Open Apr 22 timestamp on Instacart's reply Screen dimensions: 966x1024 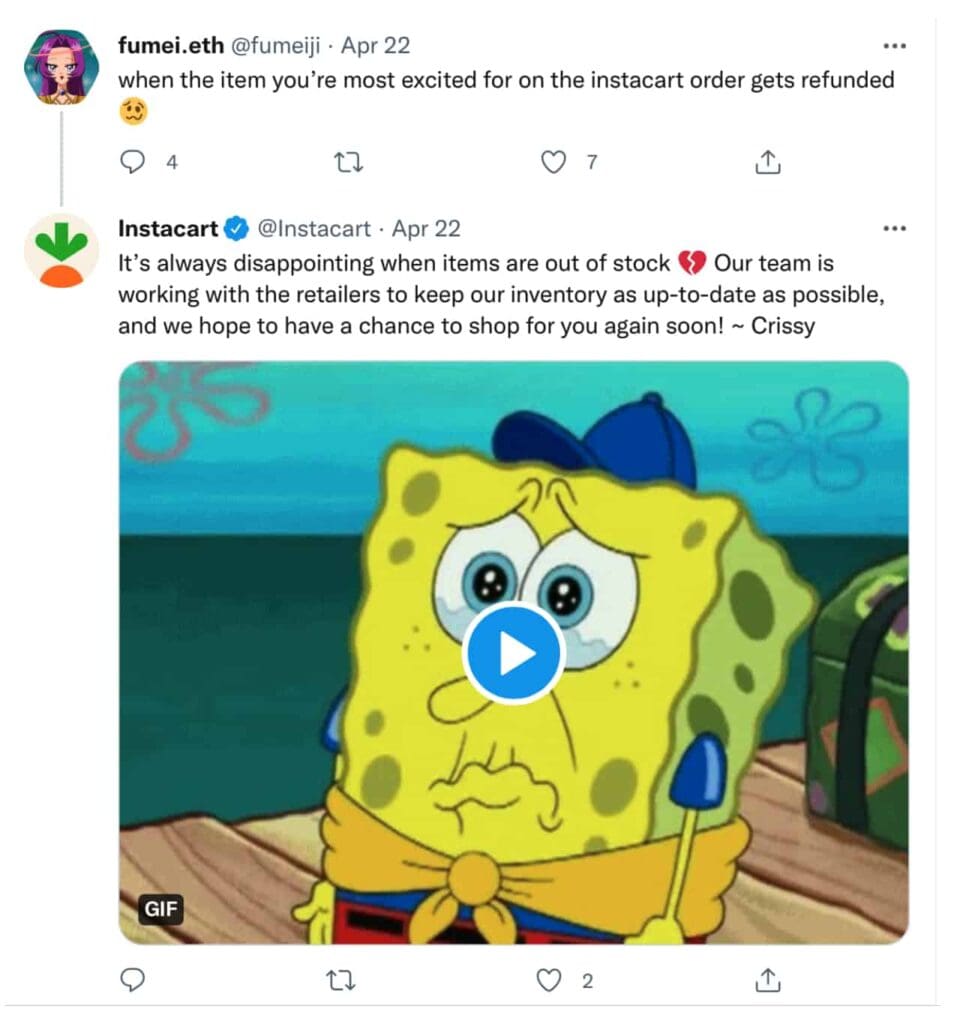[426, 229]
